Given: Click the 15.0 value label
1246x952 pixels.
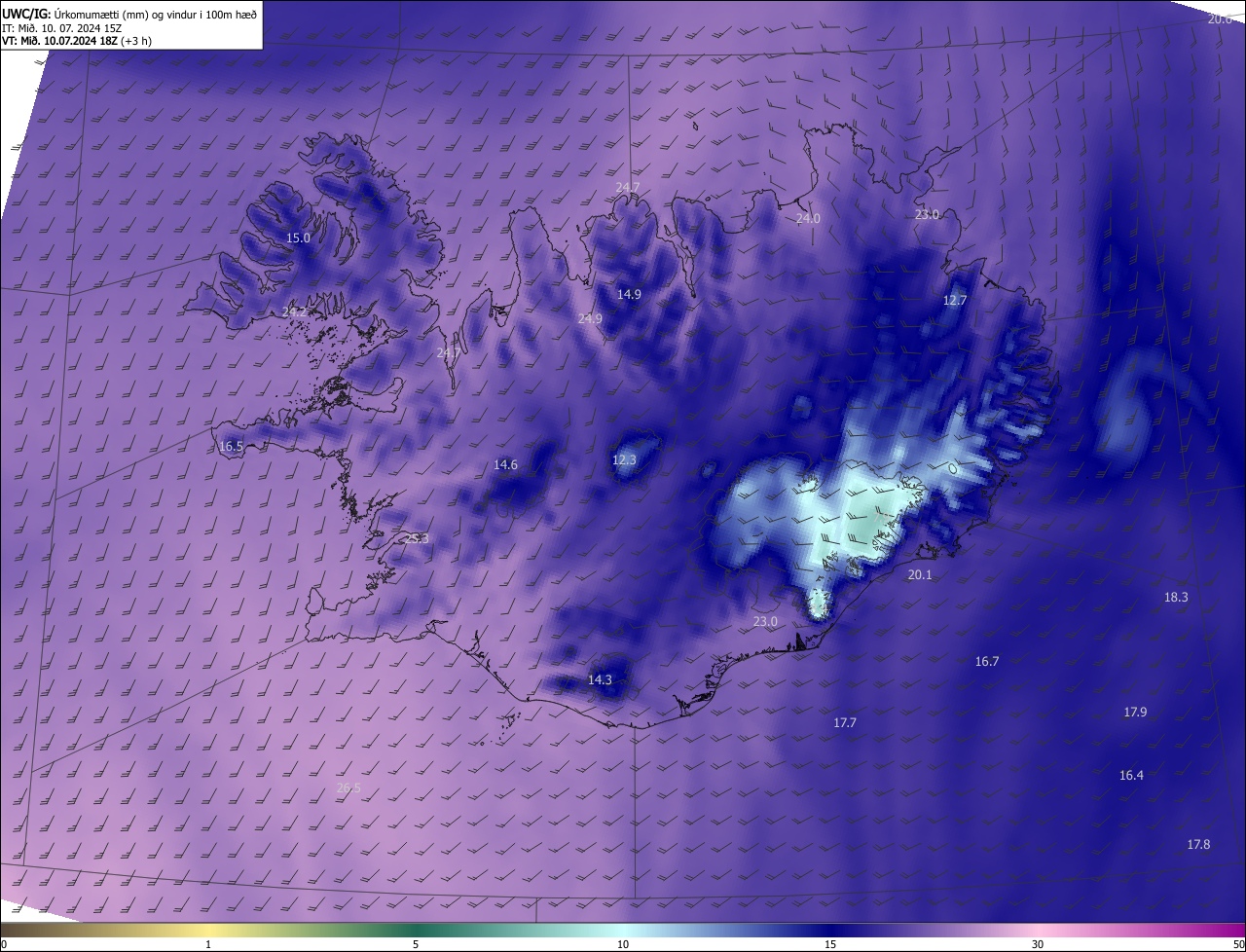Looking at the screenshot, I should click(x=298, y=238).
